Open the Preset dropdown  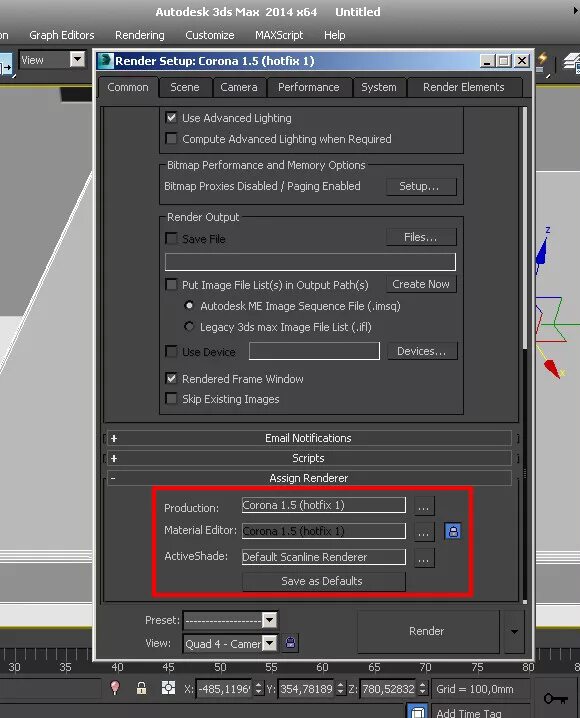tap(270, 620)
